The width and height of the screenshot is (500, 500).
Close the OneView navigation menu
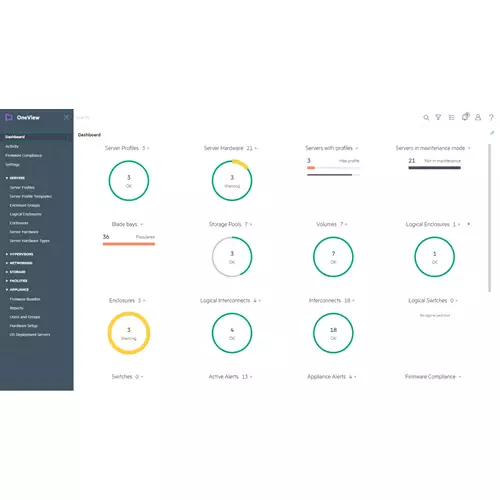tap(66, 117)
